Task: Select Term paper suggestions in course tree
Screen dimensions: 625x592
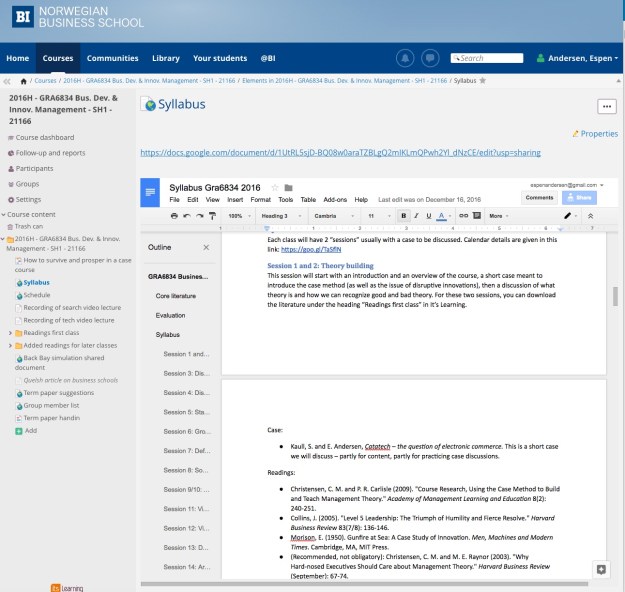Action: pyautogui.click(x=56, y=393)
